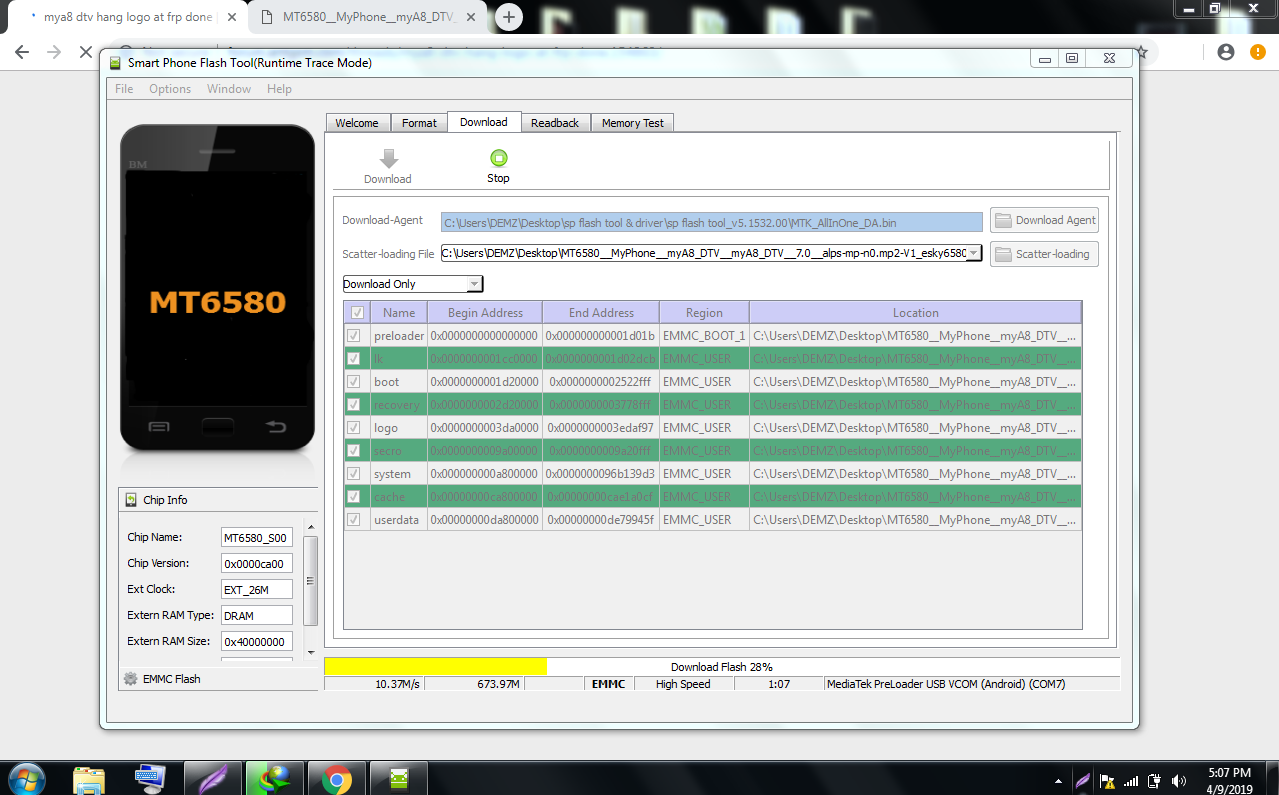This screenshot has width=1279, height=795.
Task: Click Chrome forward arrow
Action: pyautogui.click(x=54, y=52)
